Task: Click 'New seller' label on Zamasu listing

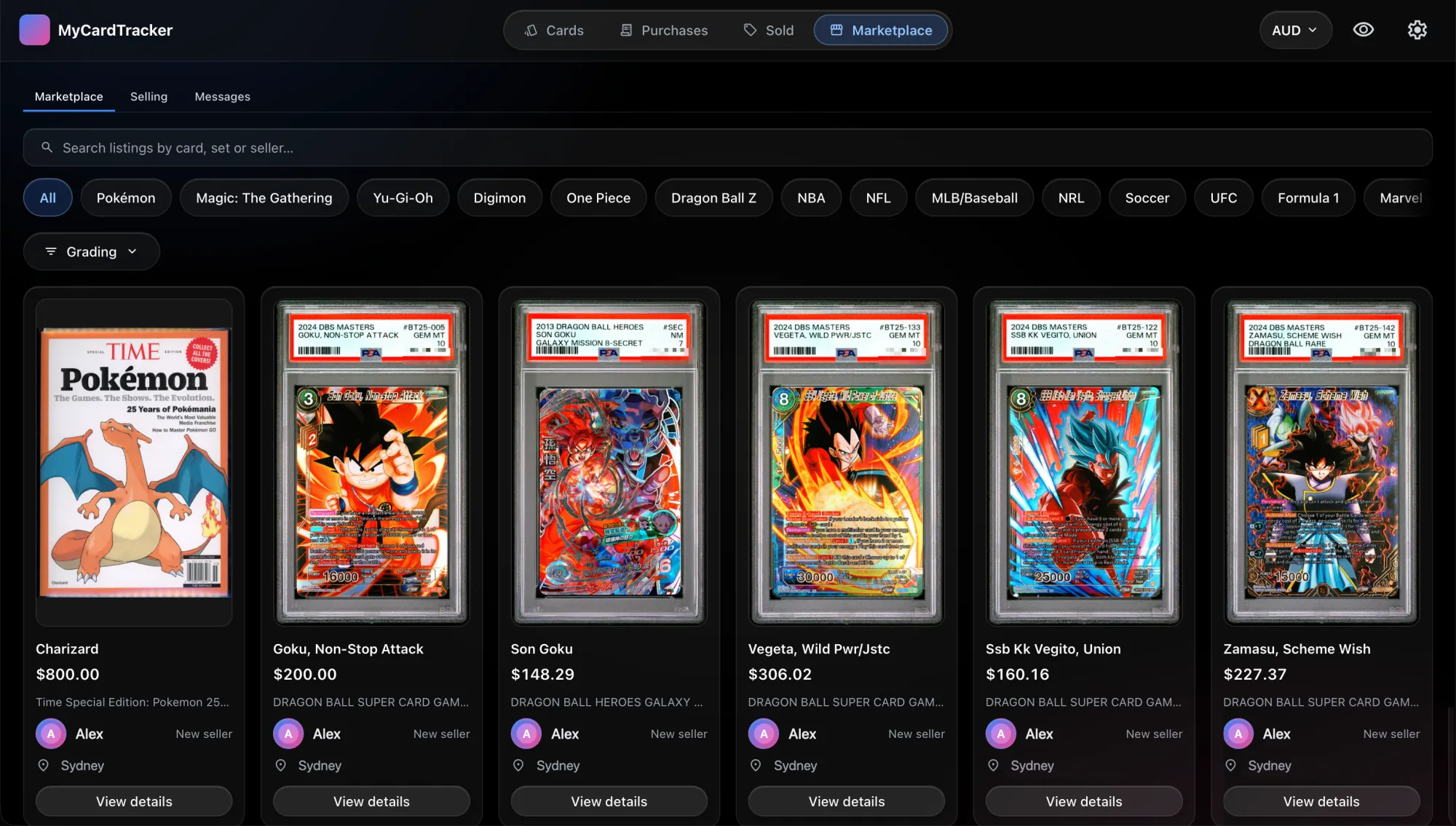Action: pos(1391,734)
